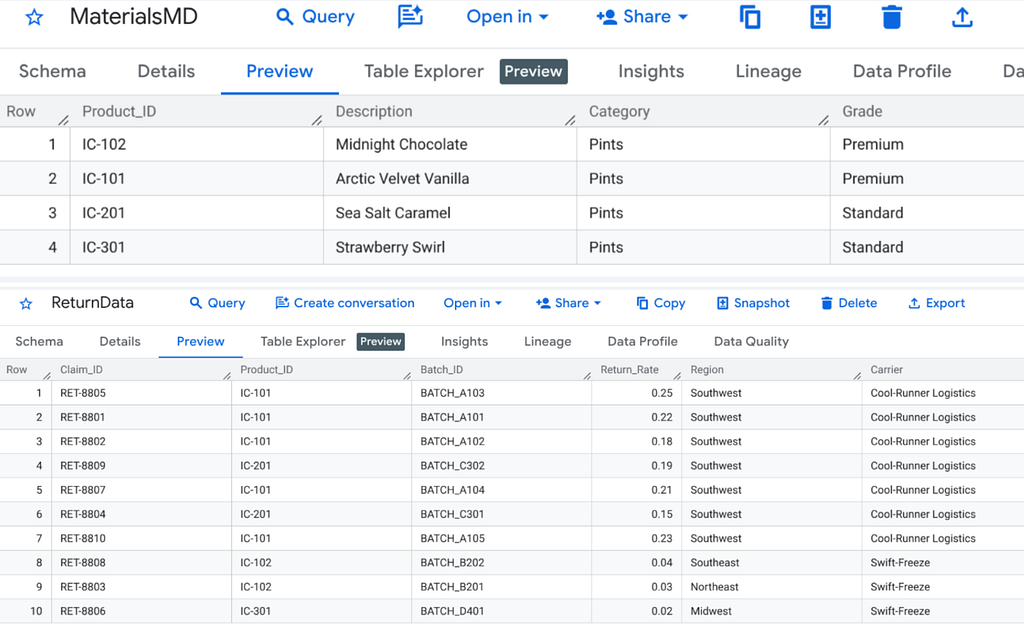Expand the ReturnData 'Open in' dropdown

(473, 303)
